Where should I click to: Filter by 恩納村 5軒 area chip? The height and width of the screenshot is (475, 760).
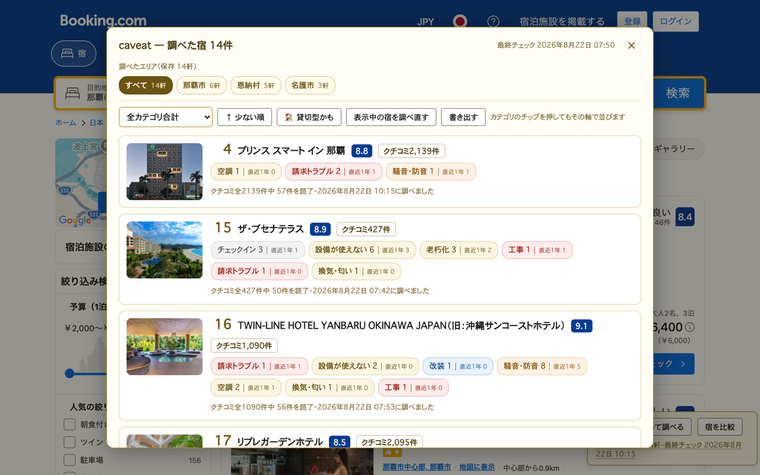point(255,85)
